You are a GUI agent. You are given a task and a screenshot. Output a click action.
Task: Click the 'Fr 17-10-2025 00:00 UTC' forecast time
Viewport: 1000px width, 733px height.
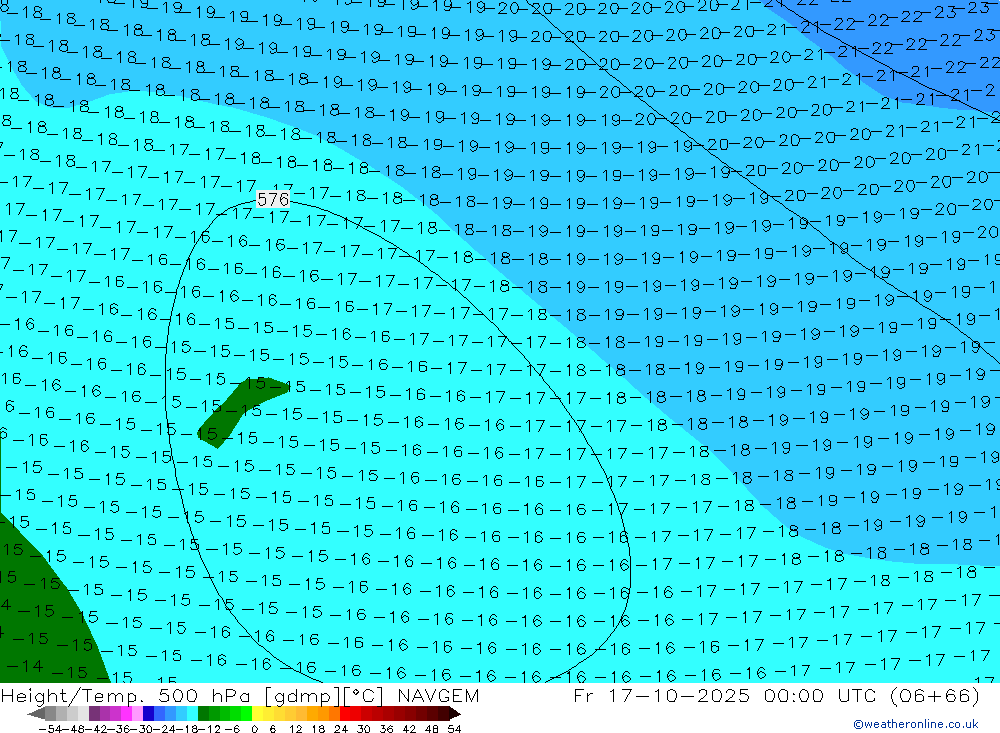[x=727, y=695]
